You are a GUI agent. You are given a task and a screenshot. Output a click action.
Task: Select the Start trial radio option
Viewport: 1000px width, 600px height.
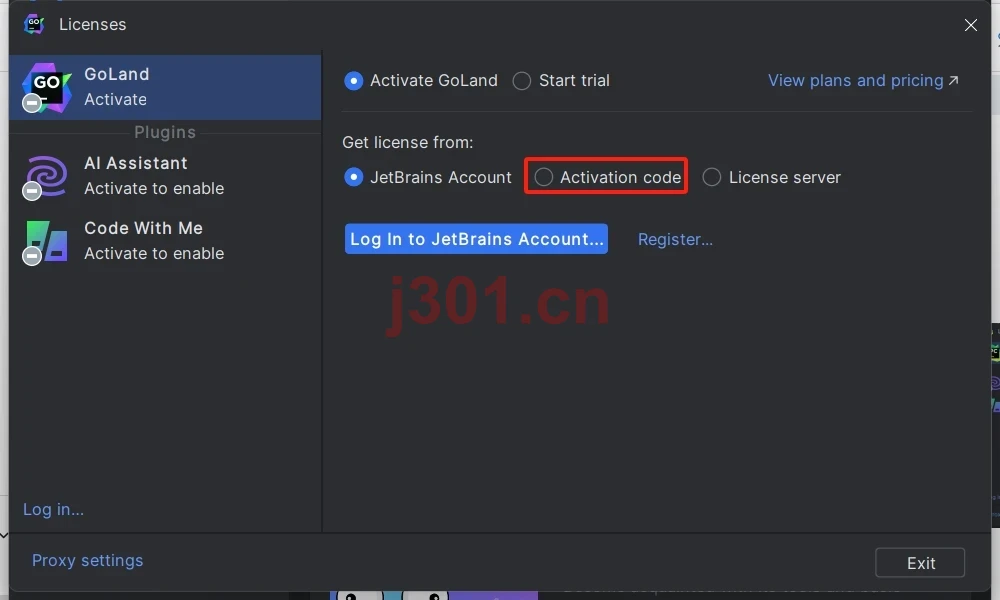522,81
